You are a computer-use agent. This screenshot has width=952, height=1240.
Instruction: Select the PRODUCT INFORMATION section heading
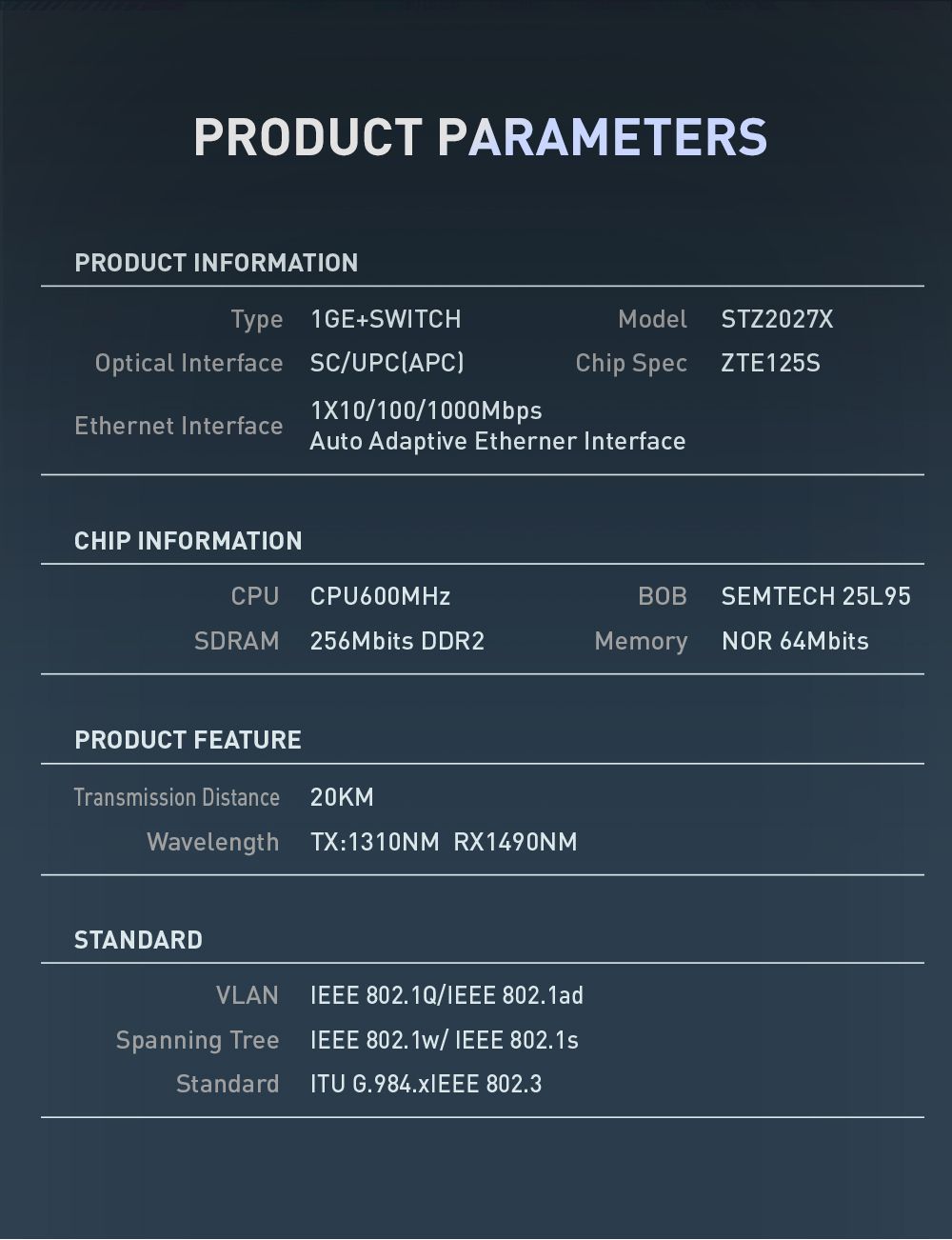[x=216, y=263]
